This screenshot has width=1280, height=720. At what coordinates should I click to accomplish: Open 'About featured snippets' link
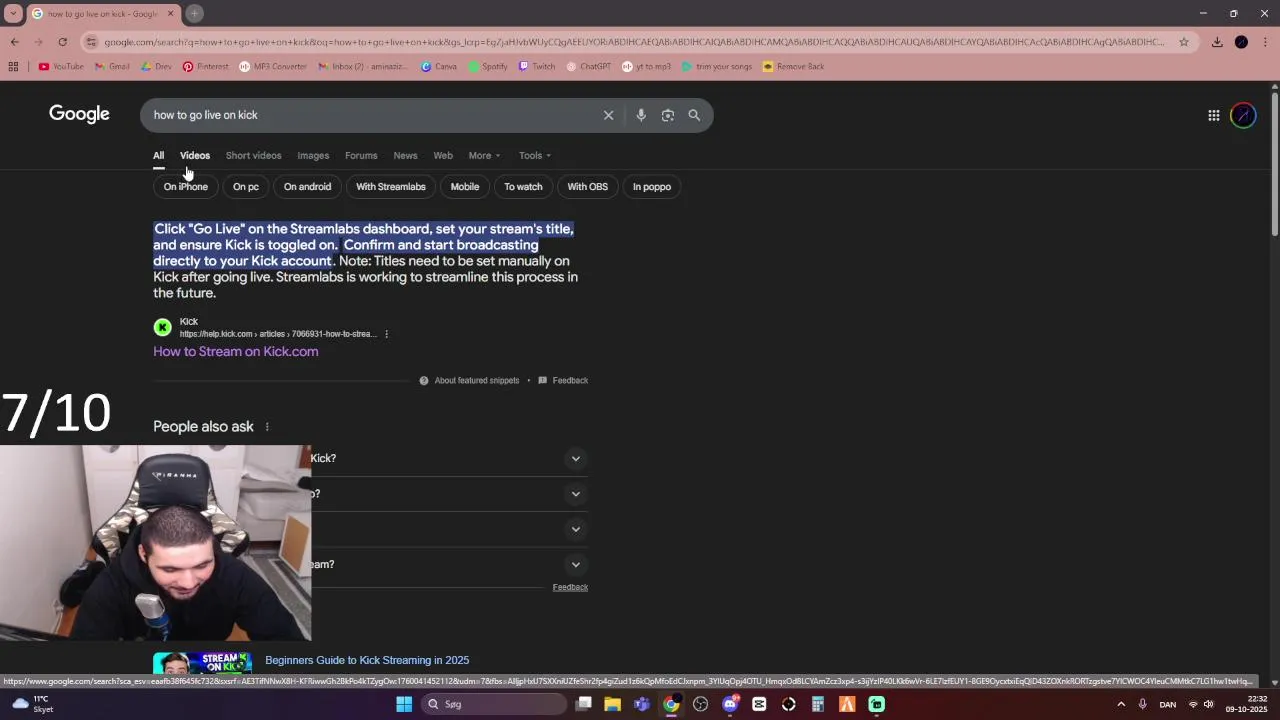[469, 381]
